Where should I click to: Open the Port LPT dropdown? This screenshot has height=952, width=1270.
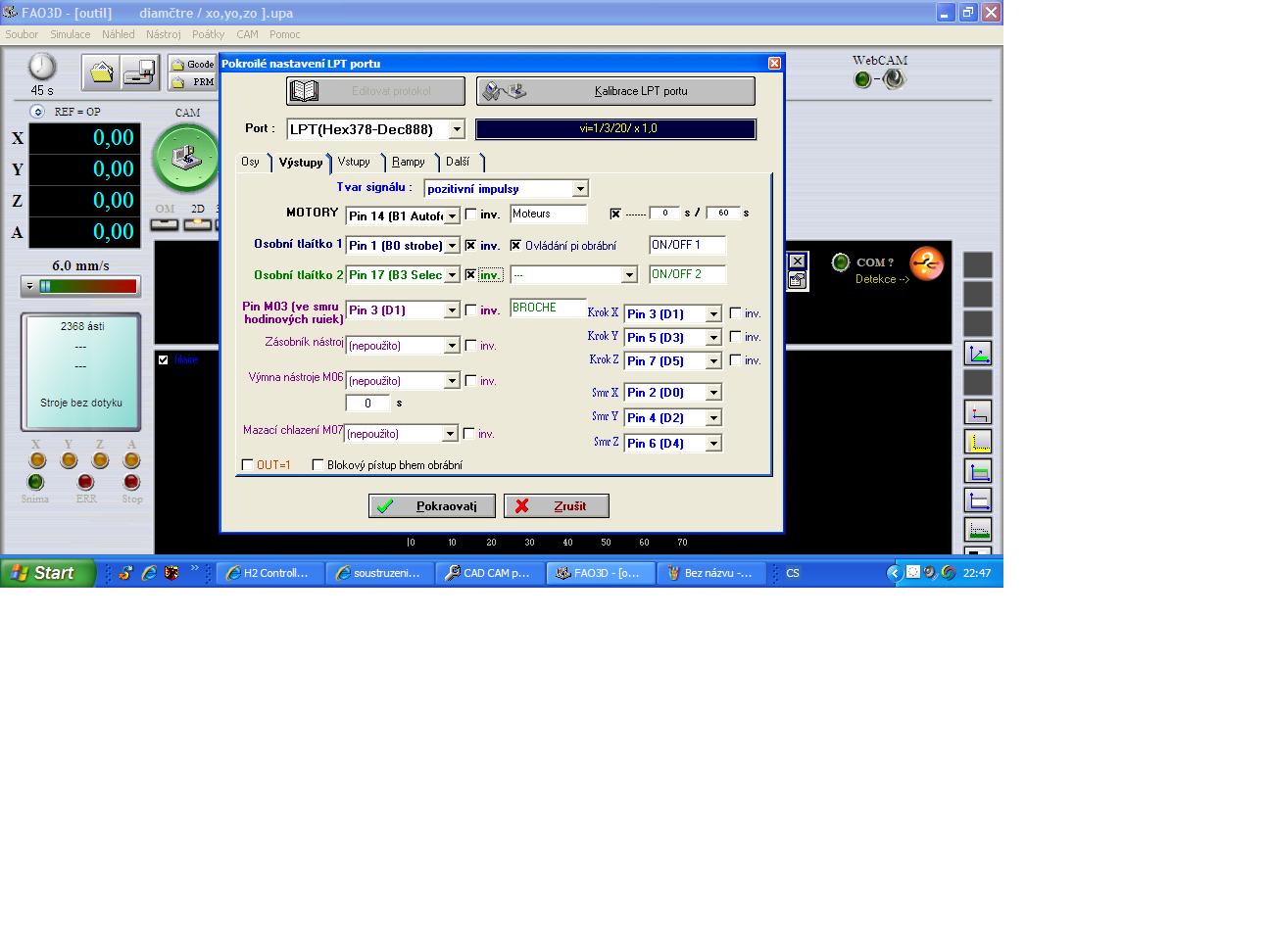(457, 129)
